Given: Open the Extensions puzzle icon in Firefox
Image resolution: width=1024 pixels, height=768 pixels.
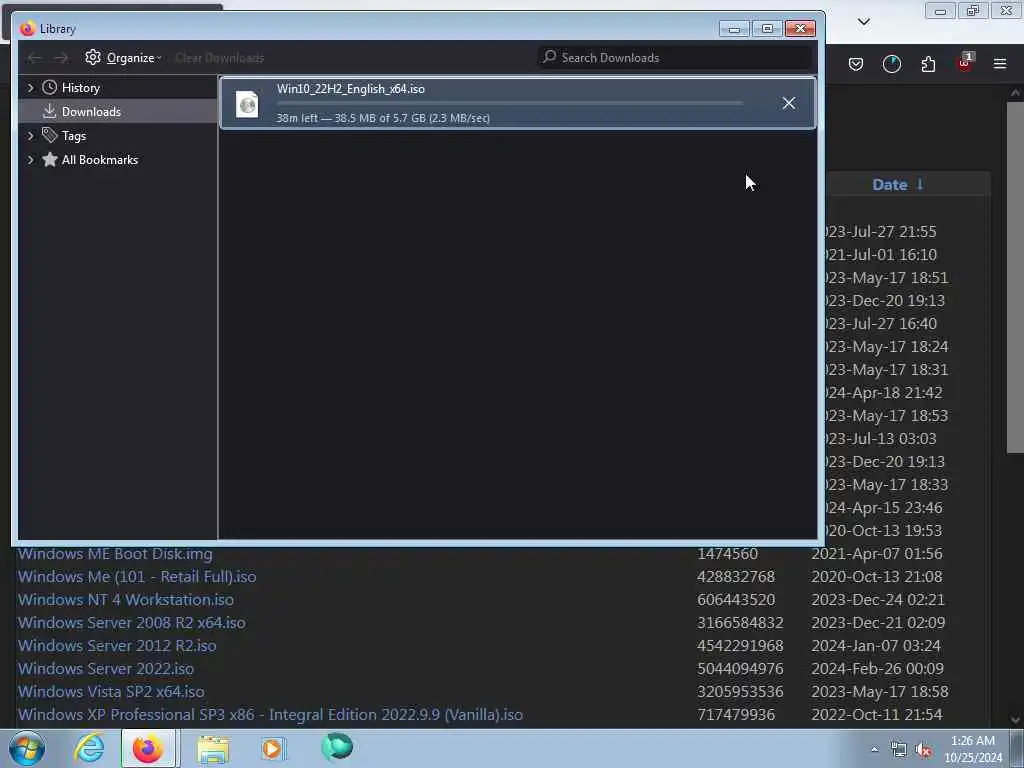Looking at the screenshot, I should coord(928,64).
